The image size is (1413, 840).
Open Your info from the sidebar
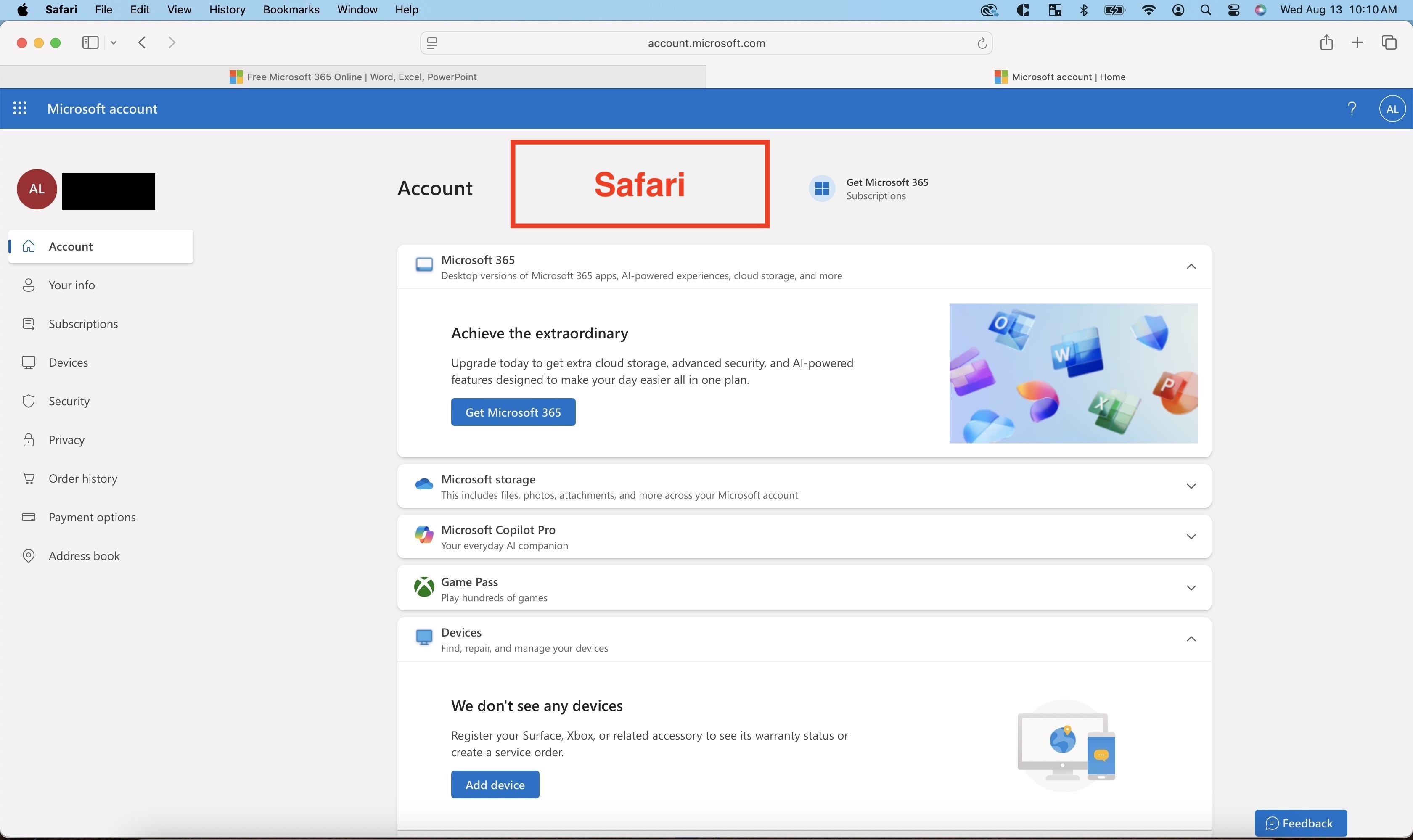[x=71, y=285]
